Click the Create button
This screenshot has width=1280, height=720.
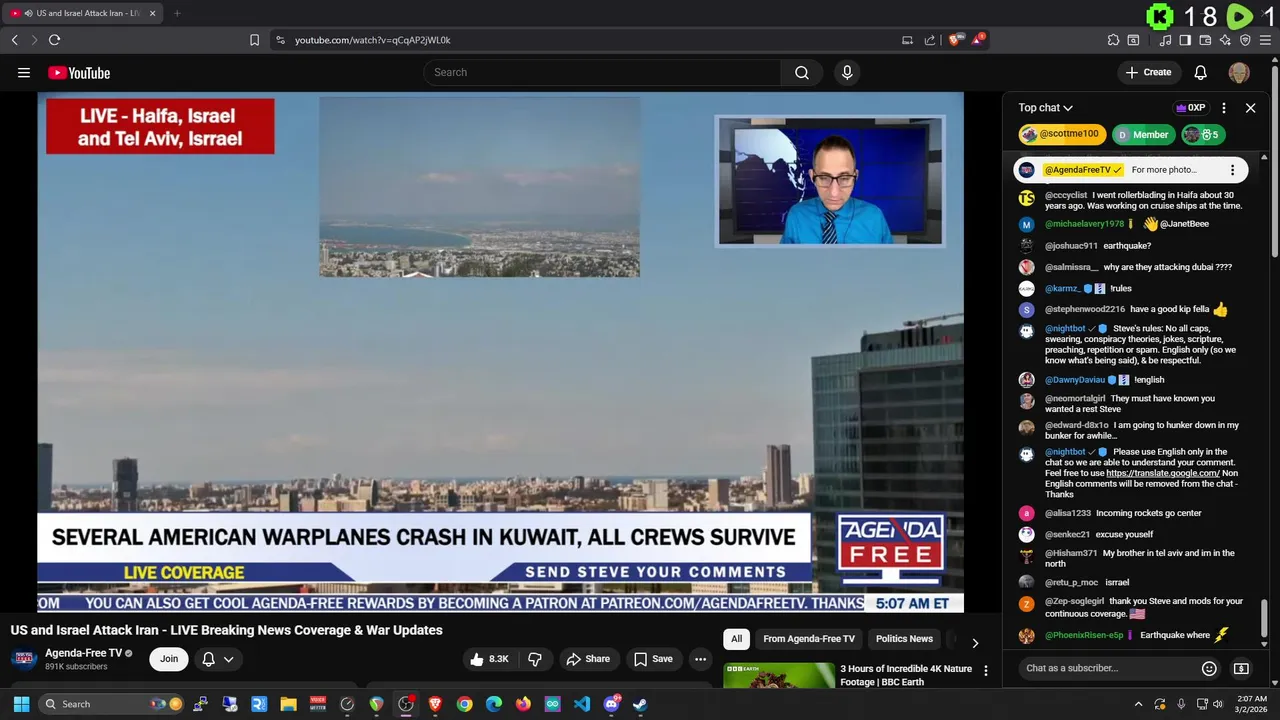pyautogui.click(x=1148, y=72)
